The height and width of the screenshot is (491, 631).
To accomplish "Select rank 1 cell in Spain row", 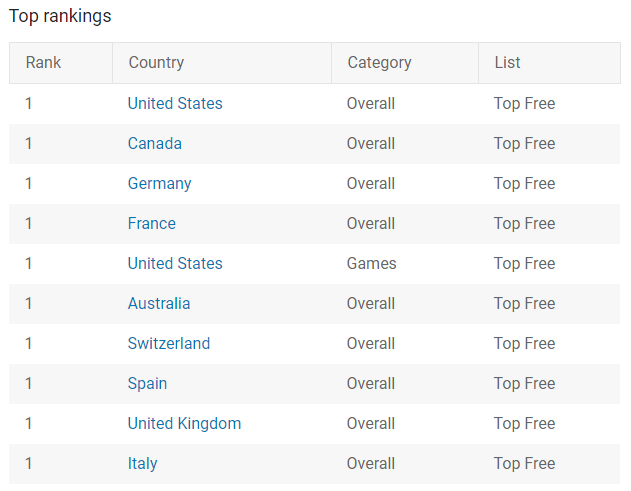I will (29, 384).
